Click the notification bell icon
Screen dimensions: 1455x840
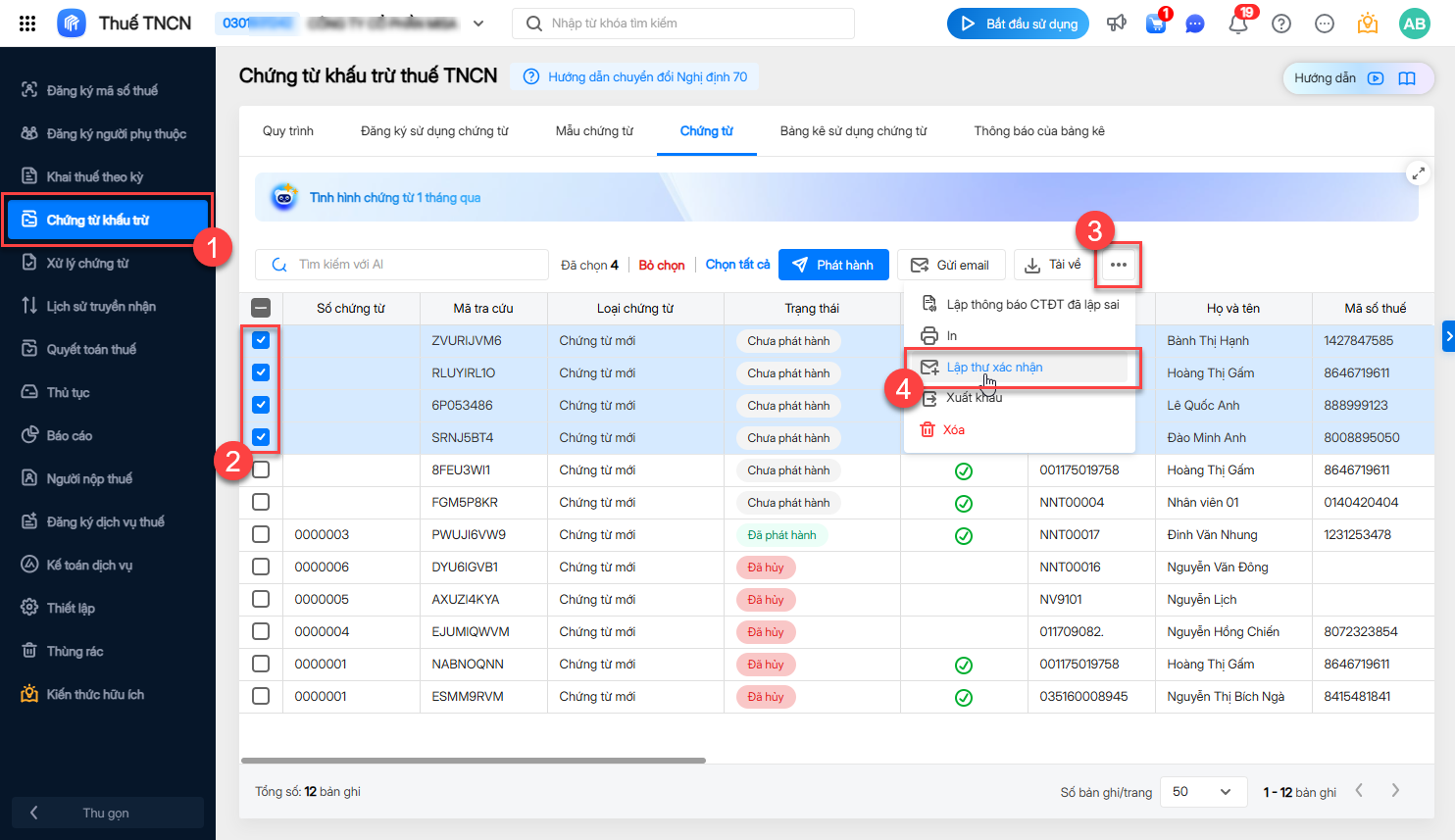tap(1238, 24)
